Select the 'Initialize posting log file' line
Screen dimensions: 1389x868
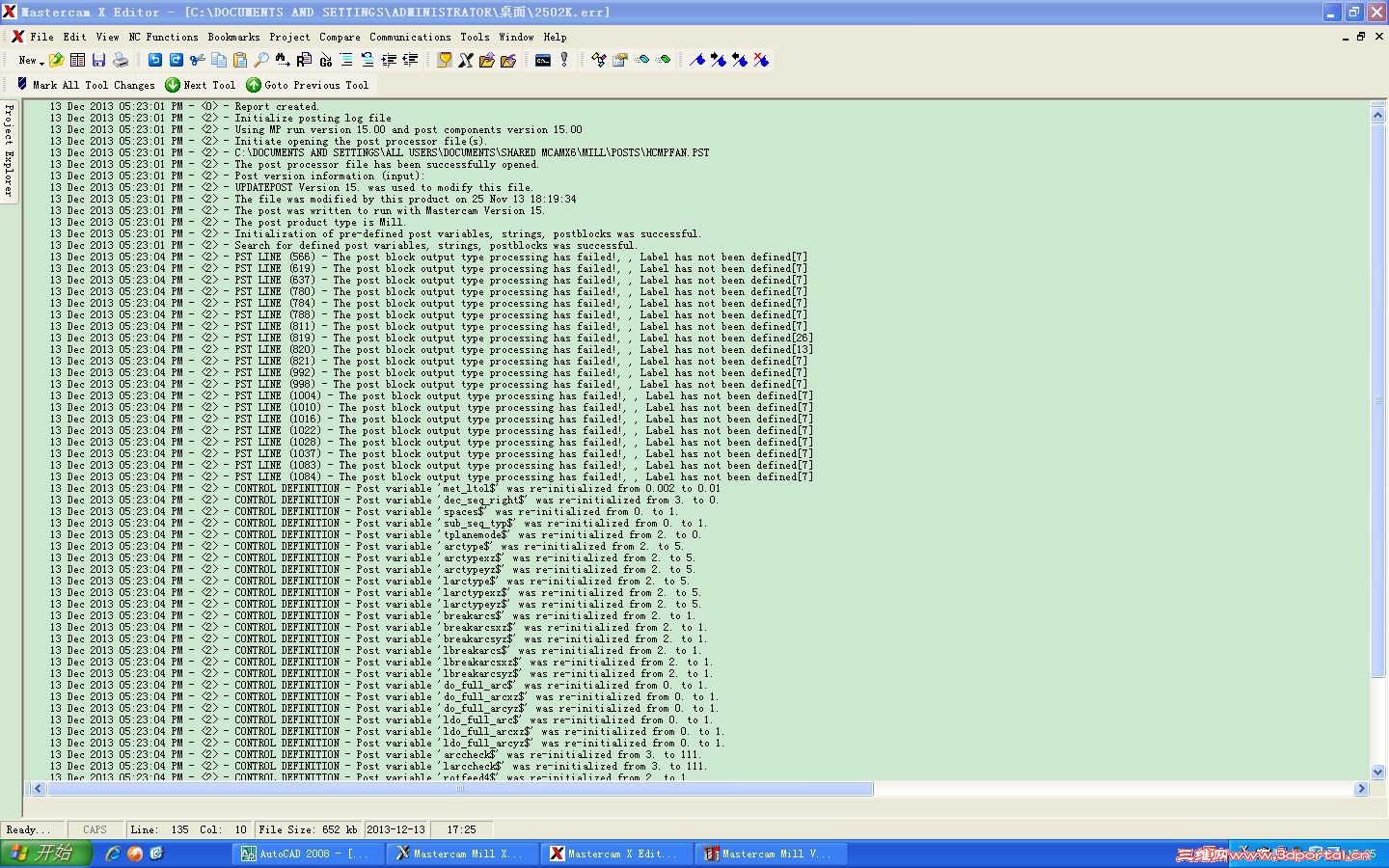[x=221, y=118]
